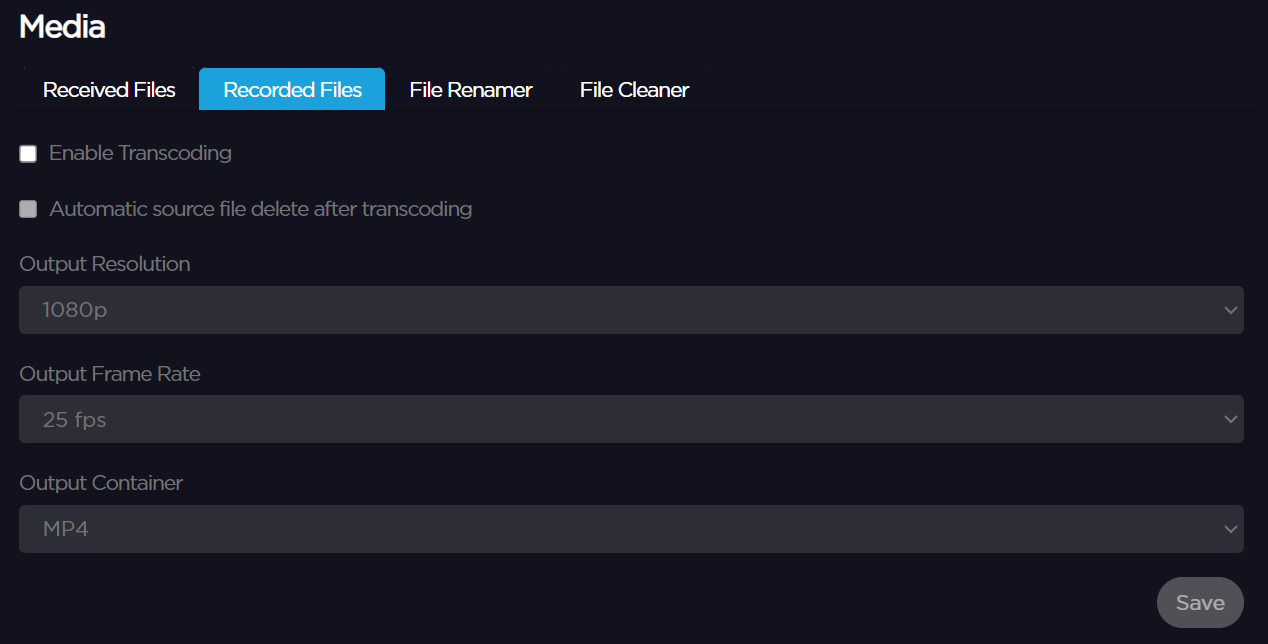
Task: Go to the File Cleaner tab
Action: 634,90
